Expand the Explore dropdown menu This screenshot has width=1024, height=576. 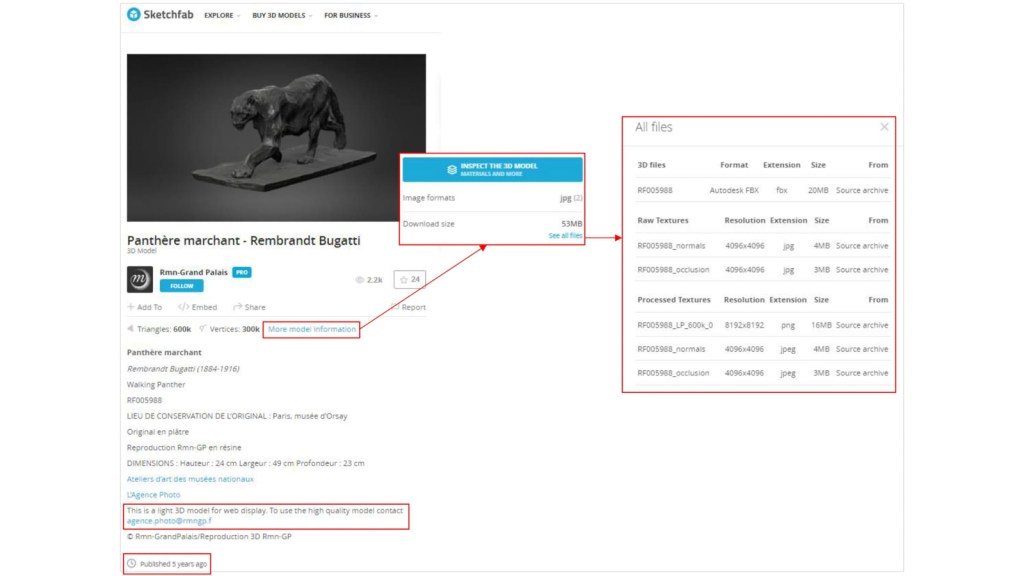221,16
